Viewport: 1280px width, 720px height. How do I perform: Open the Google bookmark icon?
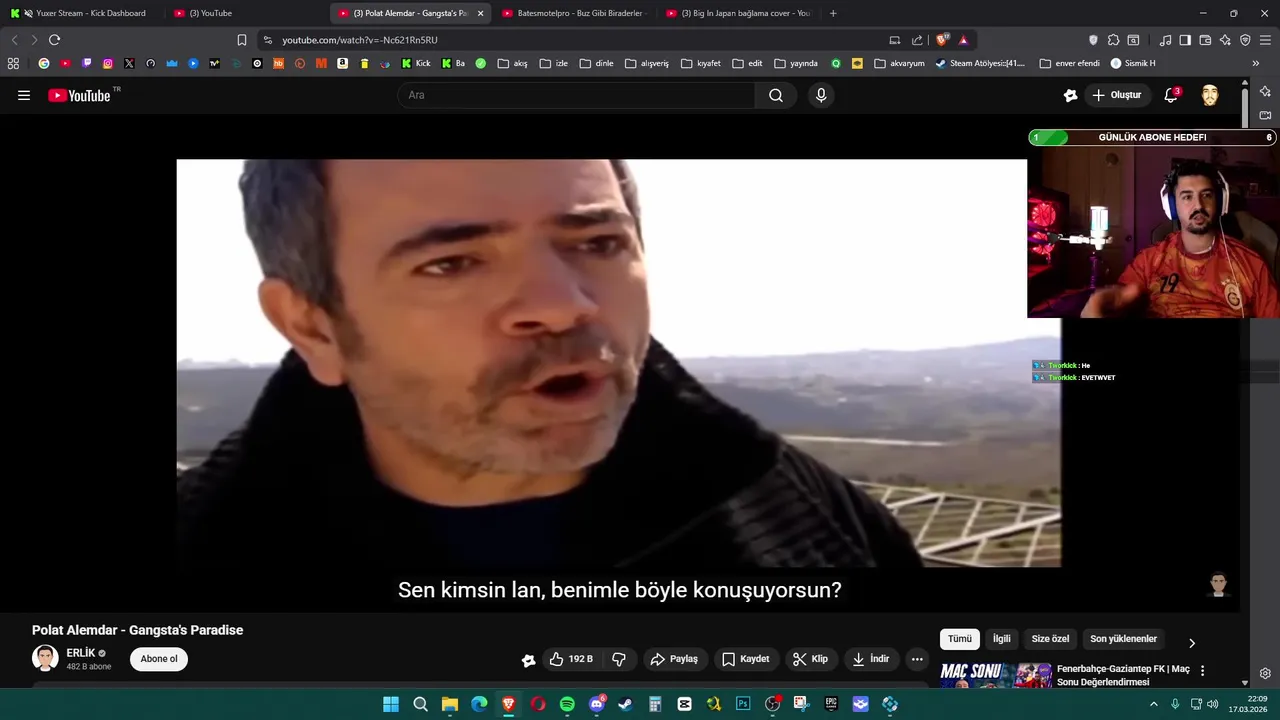click(x=44, y=63)
